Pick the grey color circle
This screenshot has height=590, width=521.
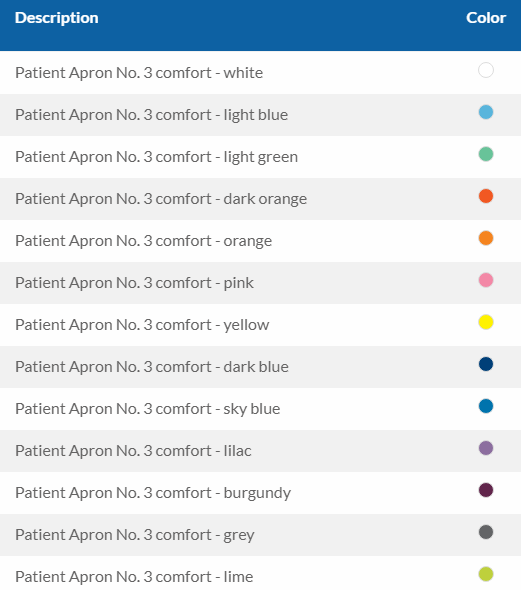(486, 532)
